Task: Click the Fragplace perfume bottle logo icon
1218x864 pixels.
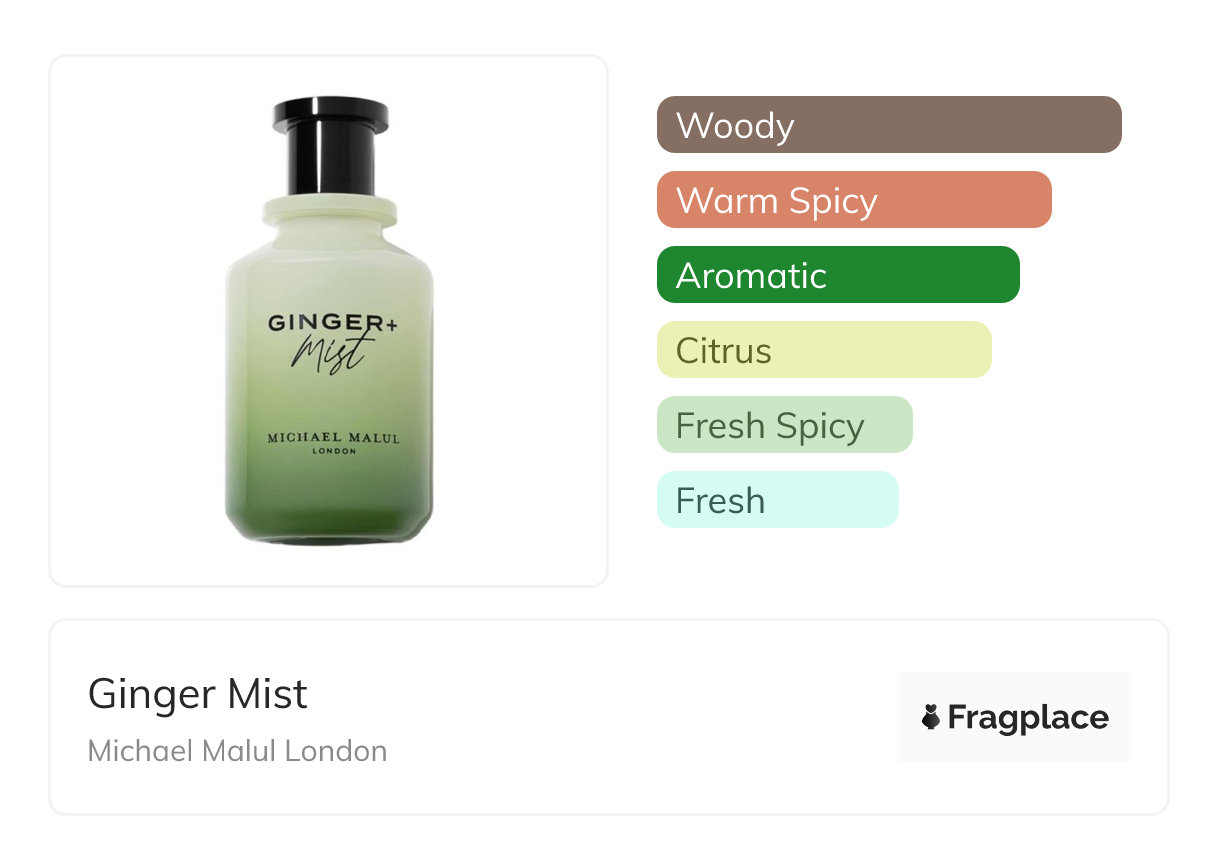Action: pyautogui.click(x=931, y=717)
